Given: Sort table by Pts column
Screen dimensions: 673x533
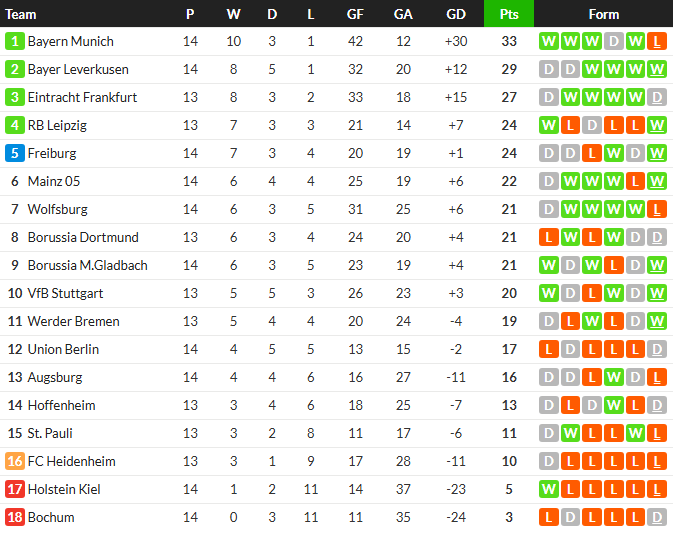Looking at the screenshot, I should (509, 14).
